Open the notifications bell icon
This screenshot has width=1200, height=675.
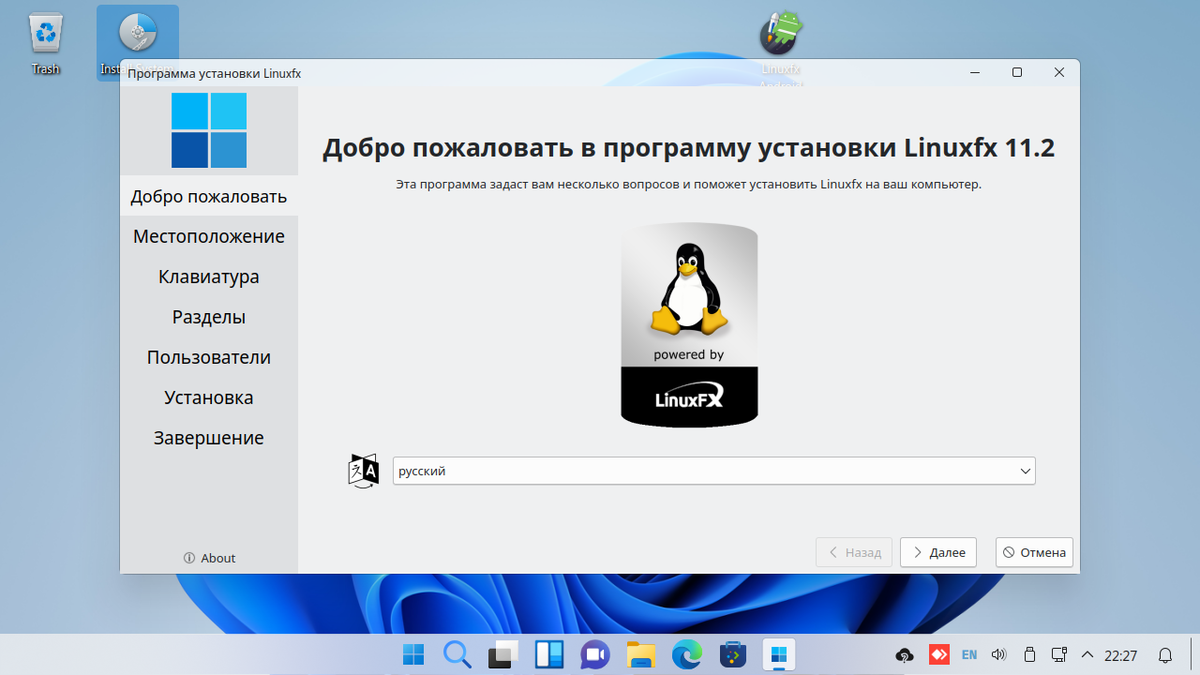pos(1165,656)
